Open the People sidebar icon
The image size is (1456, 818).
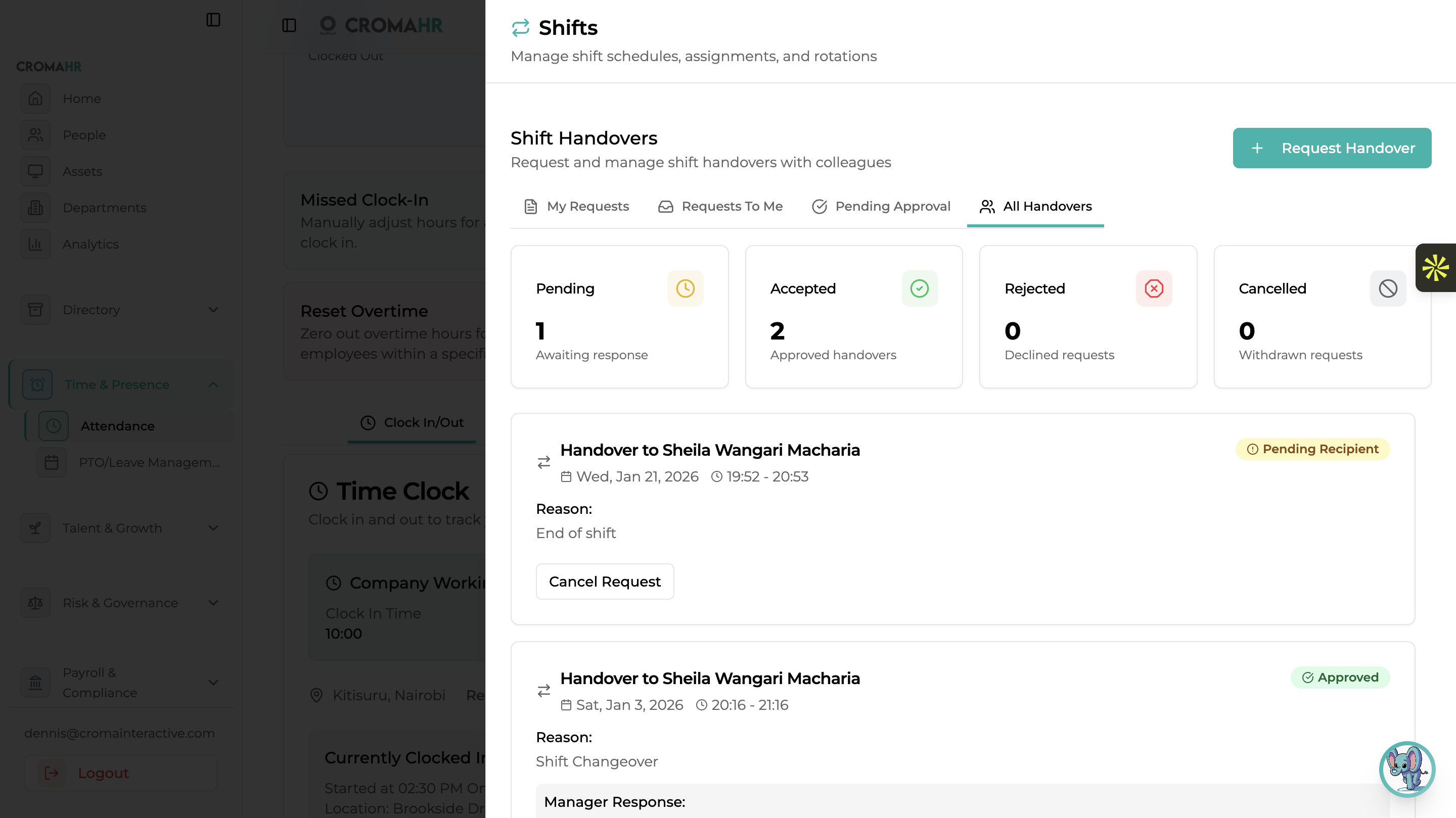click(35, 135)
